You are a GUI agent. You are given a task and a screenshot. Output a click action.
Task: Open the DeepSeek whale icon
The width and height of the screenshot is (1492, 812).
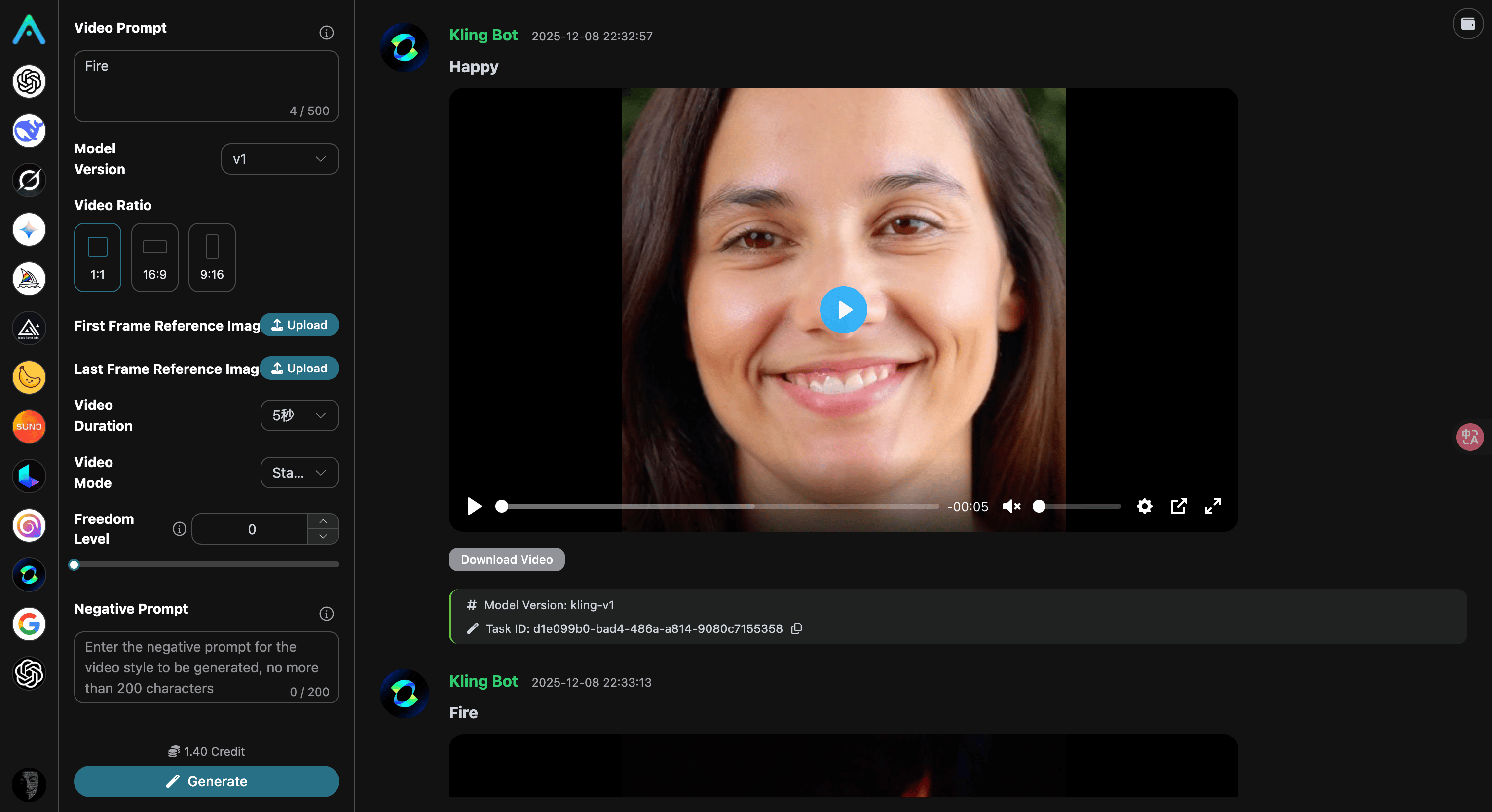(29, 130)
